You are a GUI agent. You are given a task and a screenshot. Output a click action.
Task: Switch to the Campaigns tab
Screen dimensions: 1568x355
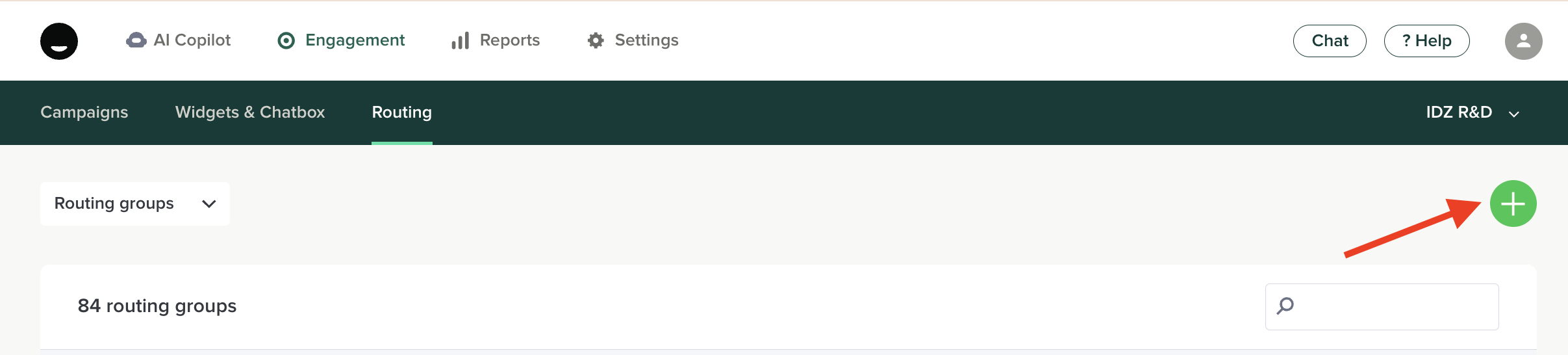(84, 112)
